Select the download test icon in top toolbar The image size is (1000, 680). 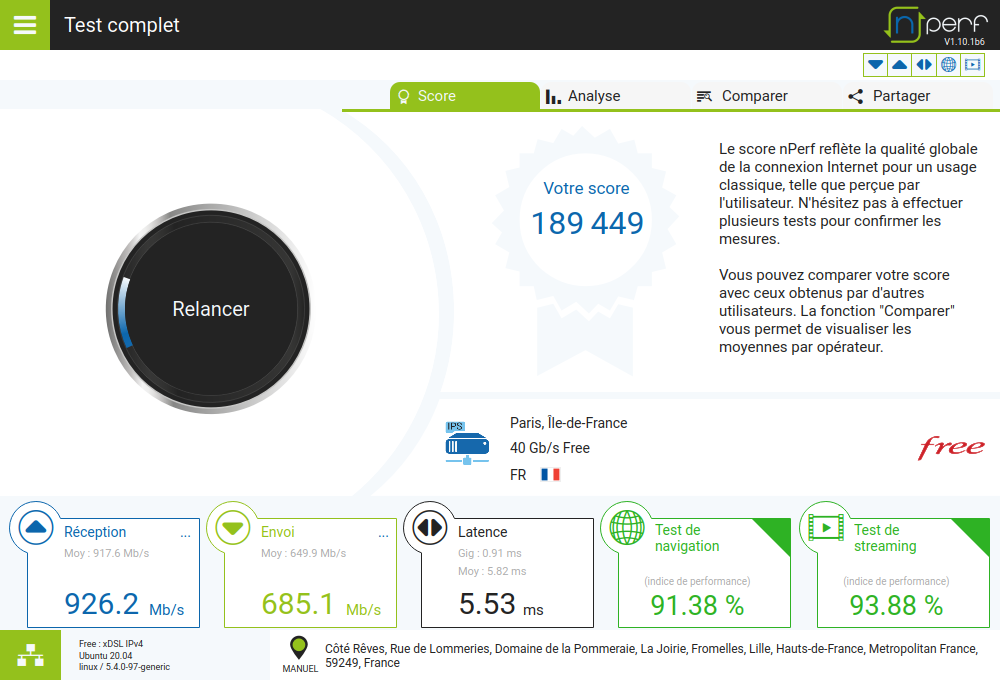[x=876, y=64]
